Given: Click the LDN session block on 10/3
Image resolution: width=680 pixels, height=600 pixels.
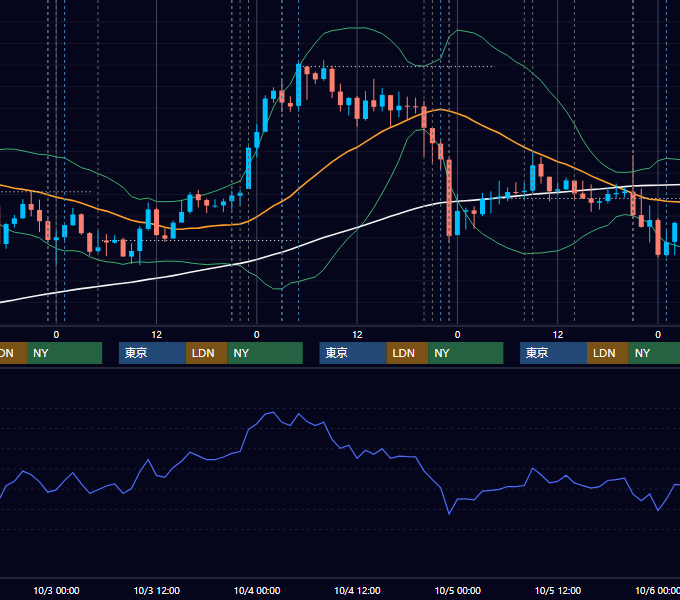Looking at the screenshot, I should pyautogui.click(x=206, y=353).
